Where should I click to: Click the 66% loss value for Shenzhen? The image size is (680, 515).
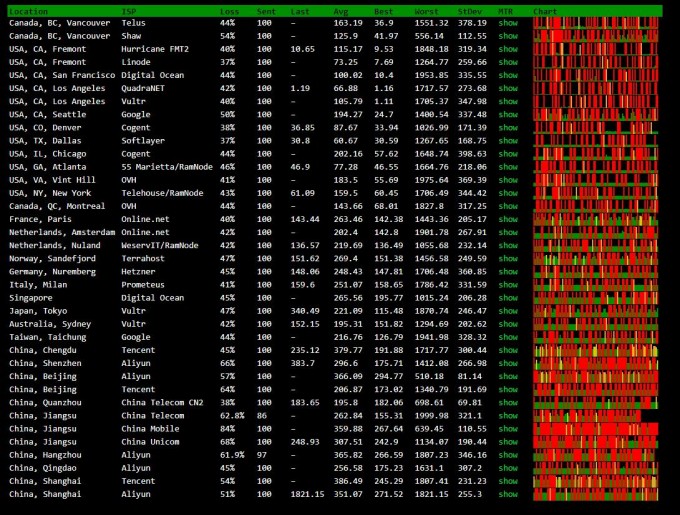click(227, 363)
